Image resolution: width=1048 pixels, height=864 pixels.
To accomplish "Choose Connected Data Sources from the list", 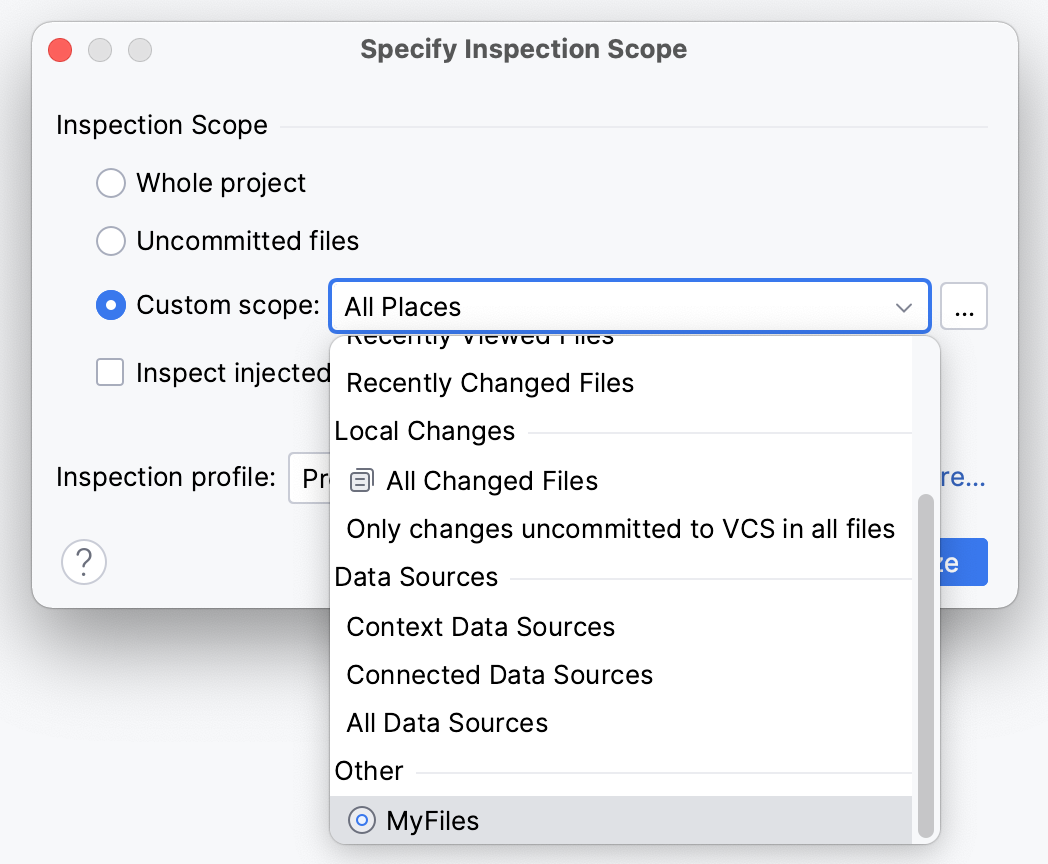I will coord(499,675).
